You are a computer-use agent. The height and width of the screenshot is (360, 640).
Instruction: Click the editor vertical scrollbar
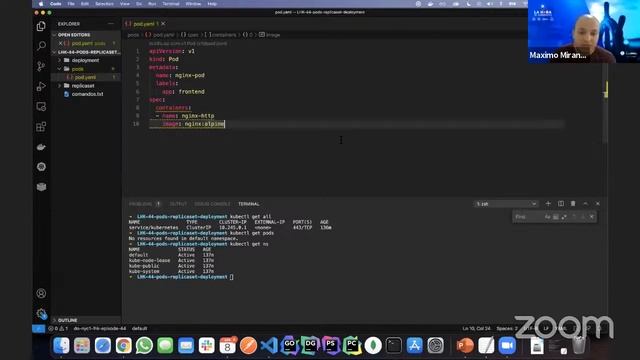point(605,102)
